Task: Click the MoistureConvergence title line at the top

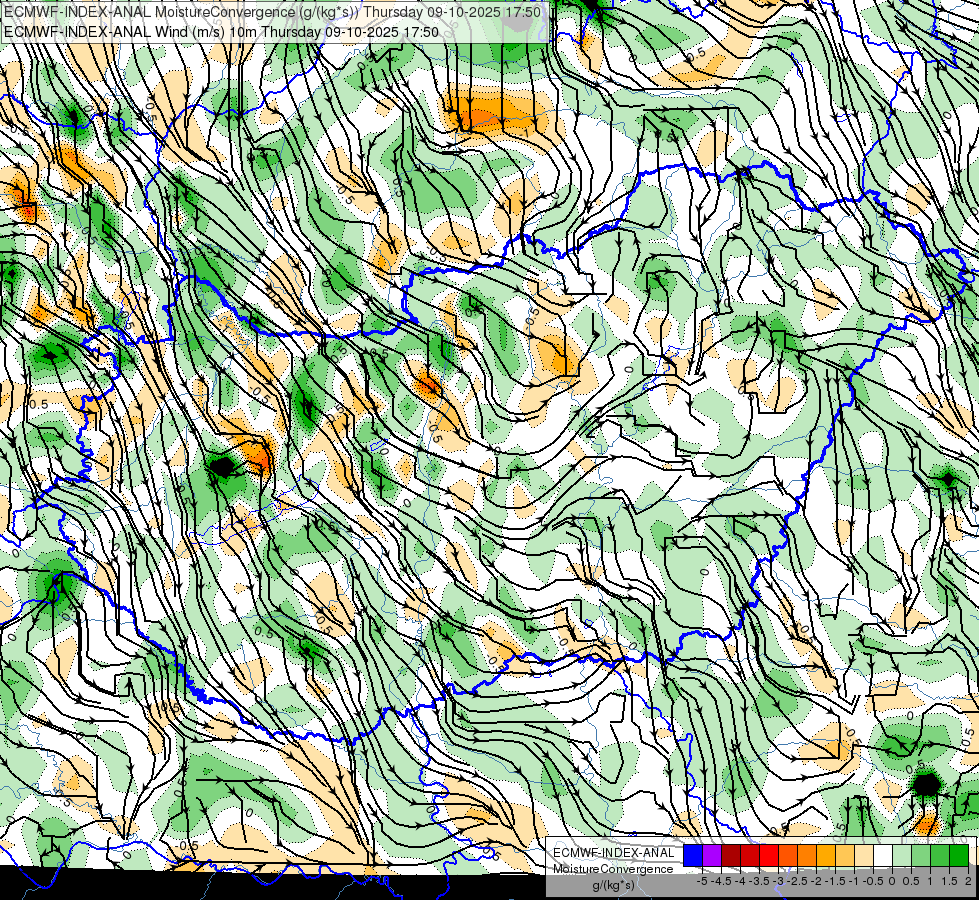Action: [272, 11]
